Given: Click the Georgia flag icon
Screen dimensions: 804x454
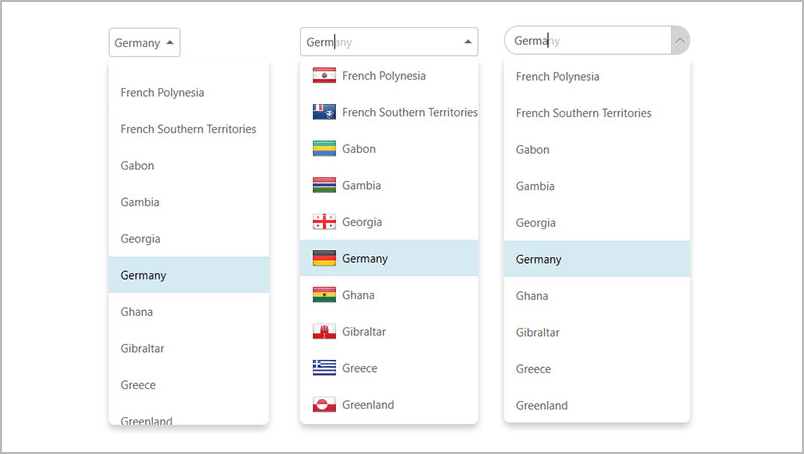Looking at the screenshot, I should pos(324,222).
